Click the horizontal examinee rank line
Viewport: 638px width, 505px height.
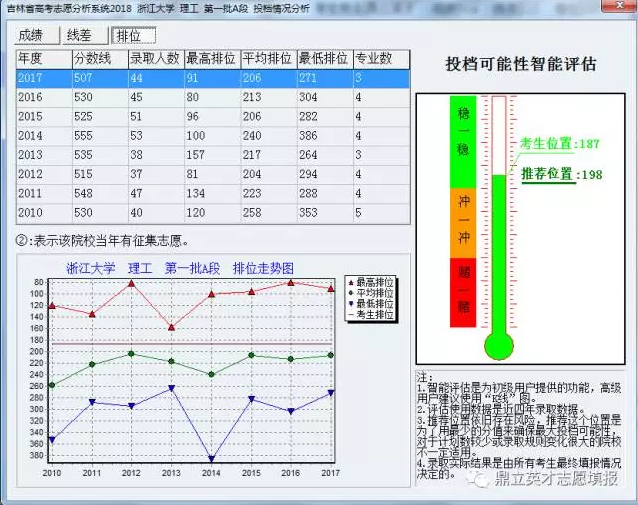pos(191,344)
